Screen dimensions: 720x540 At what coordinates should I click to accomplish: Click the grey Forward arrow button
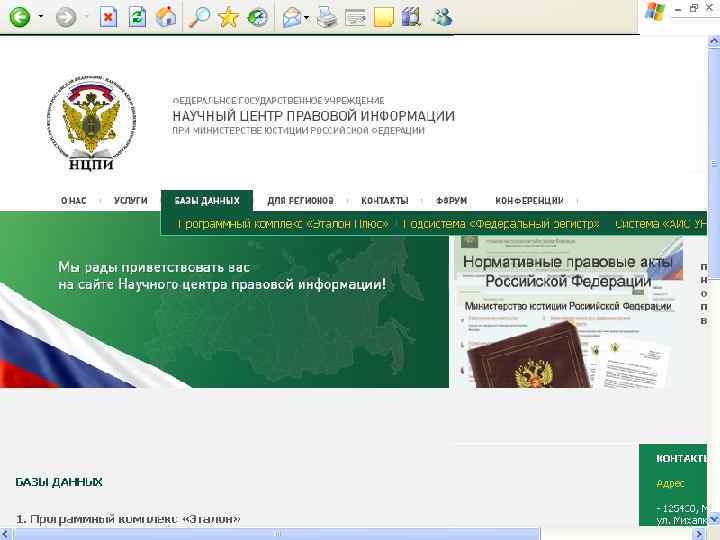[x=66, y=17]
